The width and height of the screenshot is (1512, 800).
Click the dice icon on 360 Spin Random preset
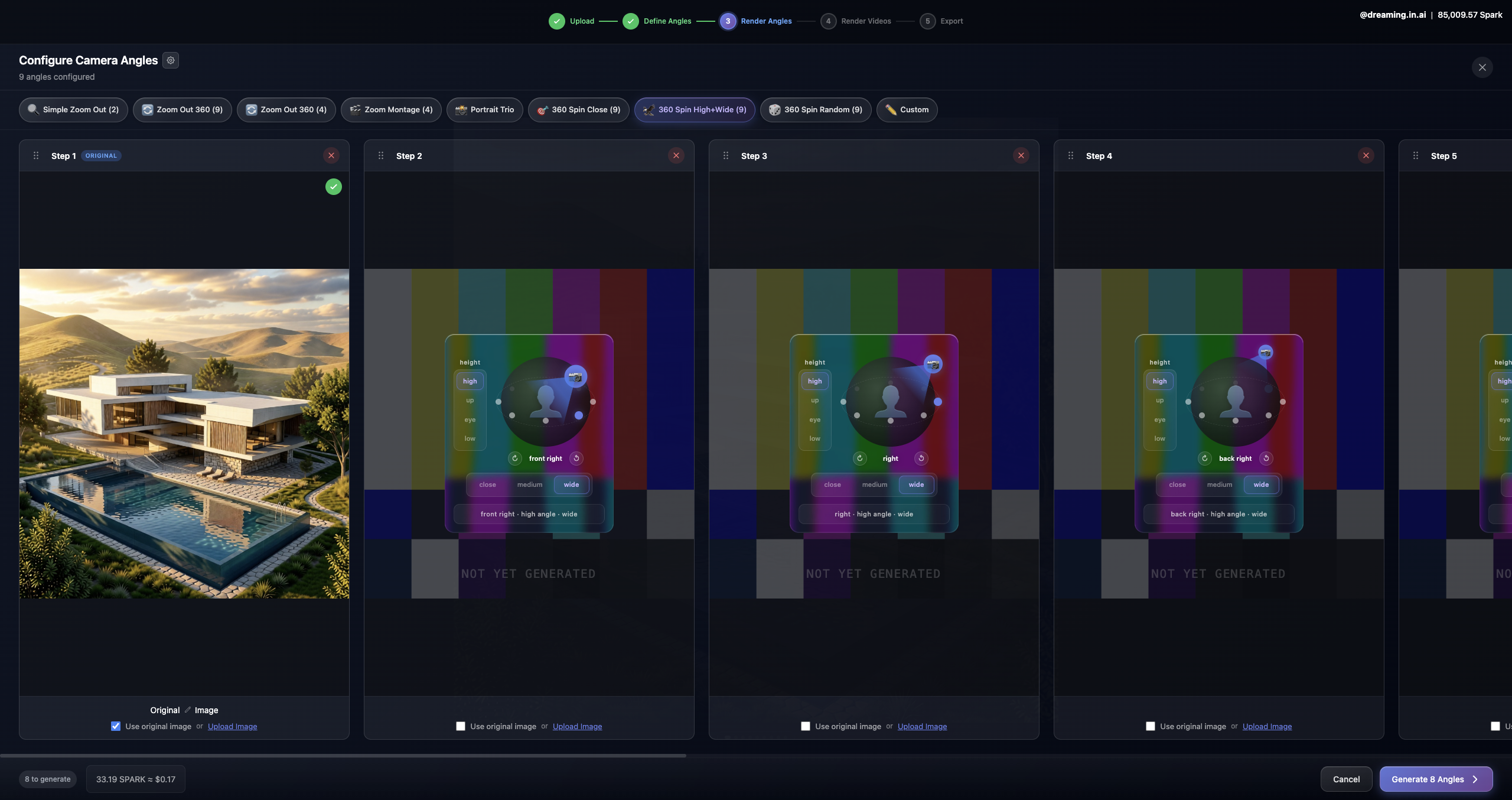click(774, 109)
